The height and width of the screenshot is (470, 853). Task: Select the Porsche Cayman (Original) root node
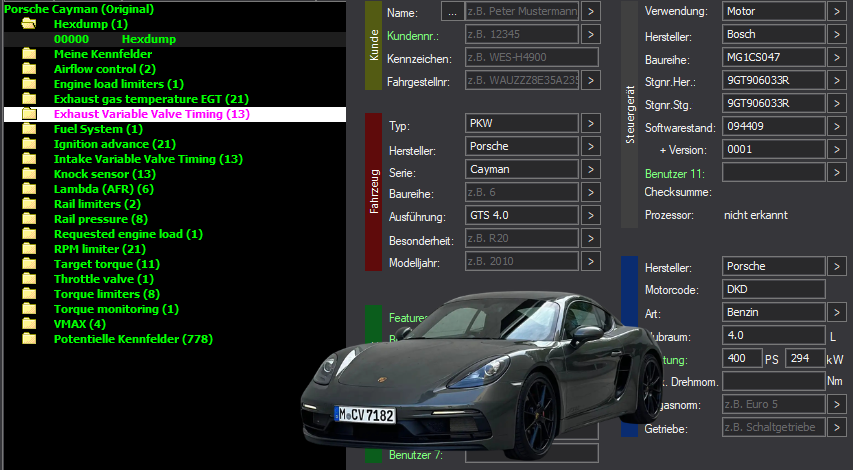click(x=79, y=9)
